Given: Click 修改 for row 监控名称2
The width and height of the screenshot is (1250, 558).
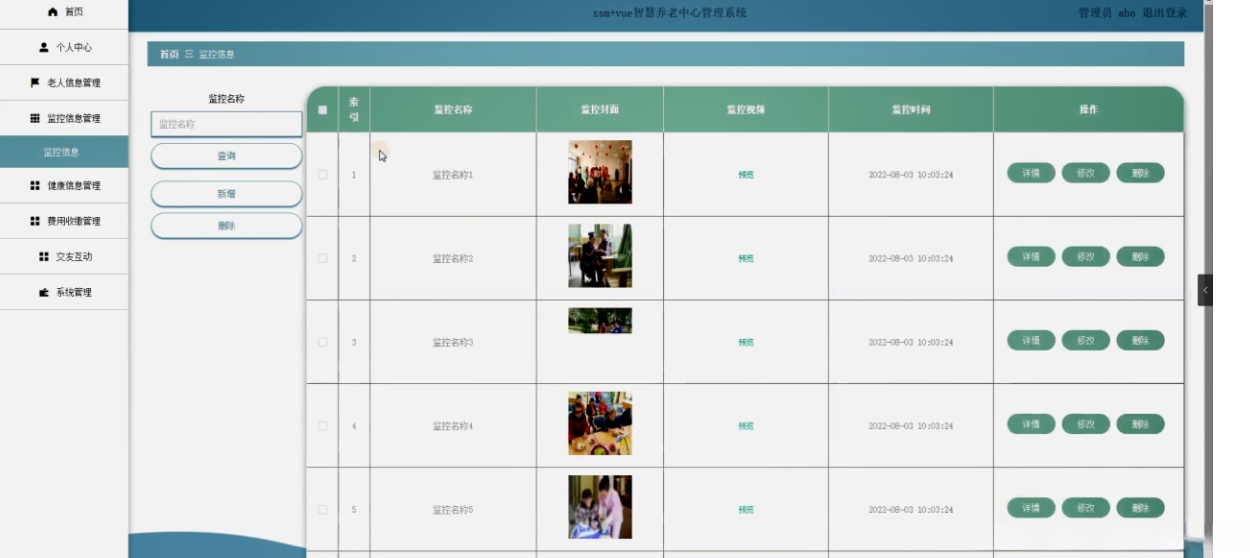Looking at the screenshot, I should [x=1086, y=257].
